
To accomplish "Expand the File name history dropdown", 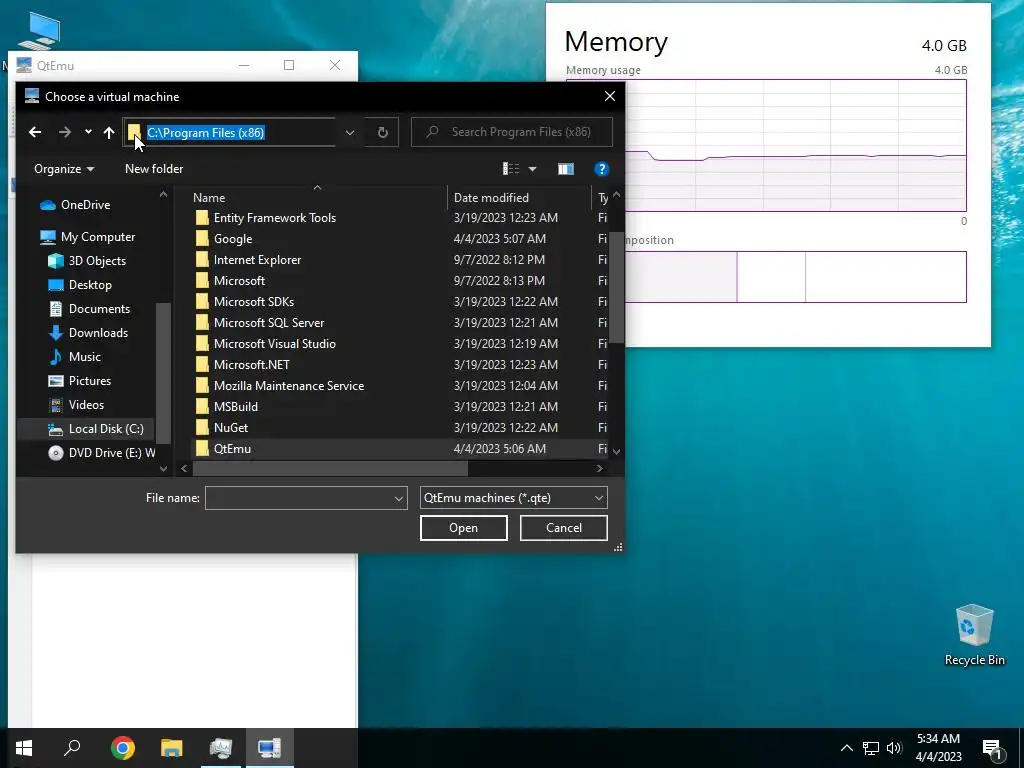I will [x=398, y=498].
